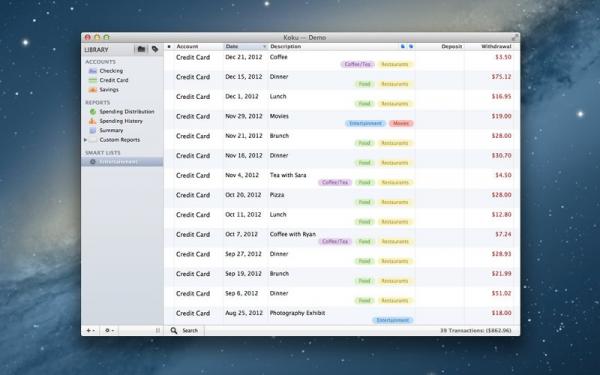
Task: Open Spending Distribution report
Action: [x=127, y=112]
